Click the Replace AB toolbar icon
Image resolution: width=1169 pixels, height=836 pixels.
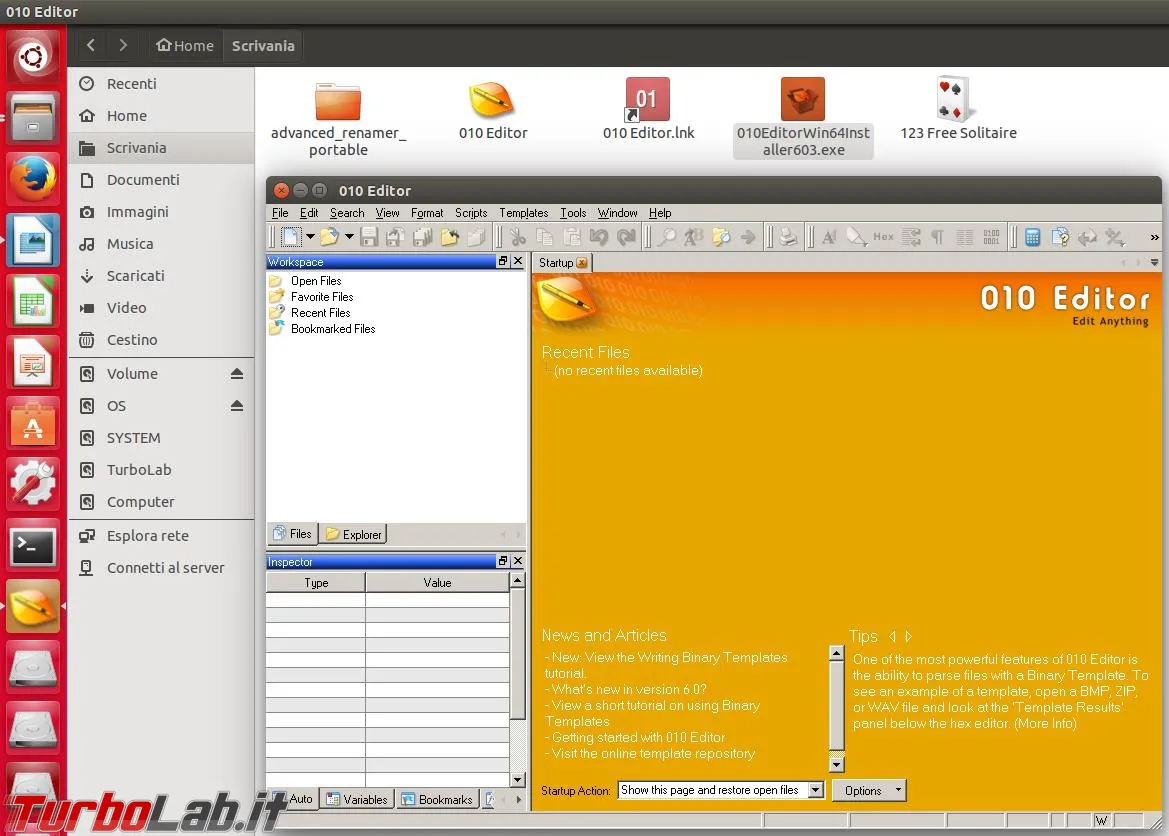(x=694, y=237)
